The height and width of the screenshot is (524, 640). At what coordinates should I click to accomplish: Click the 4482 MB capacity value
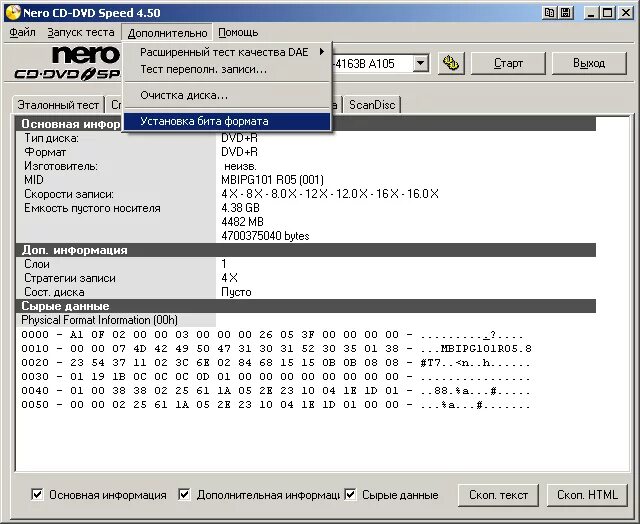click(242, 222)
